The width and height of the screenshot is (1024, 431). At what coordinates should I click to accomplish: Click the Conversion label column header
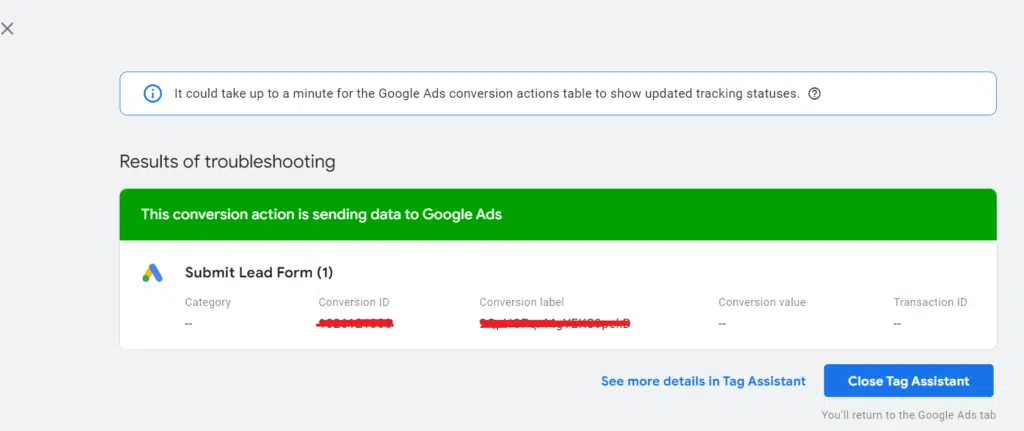(521, 302)
